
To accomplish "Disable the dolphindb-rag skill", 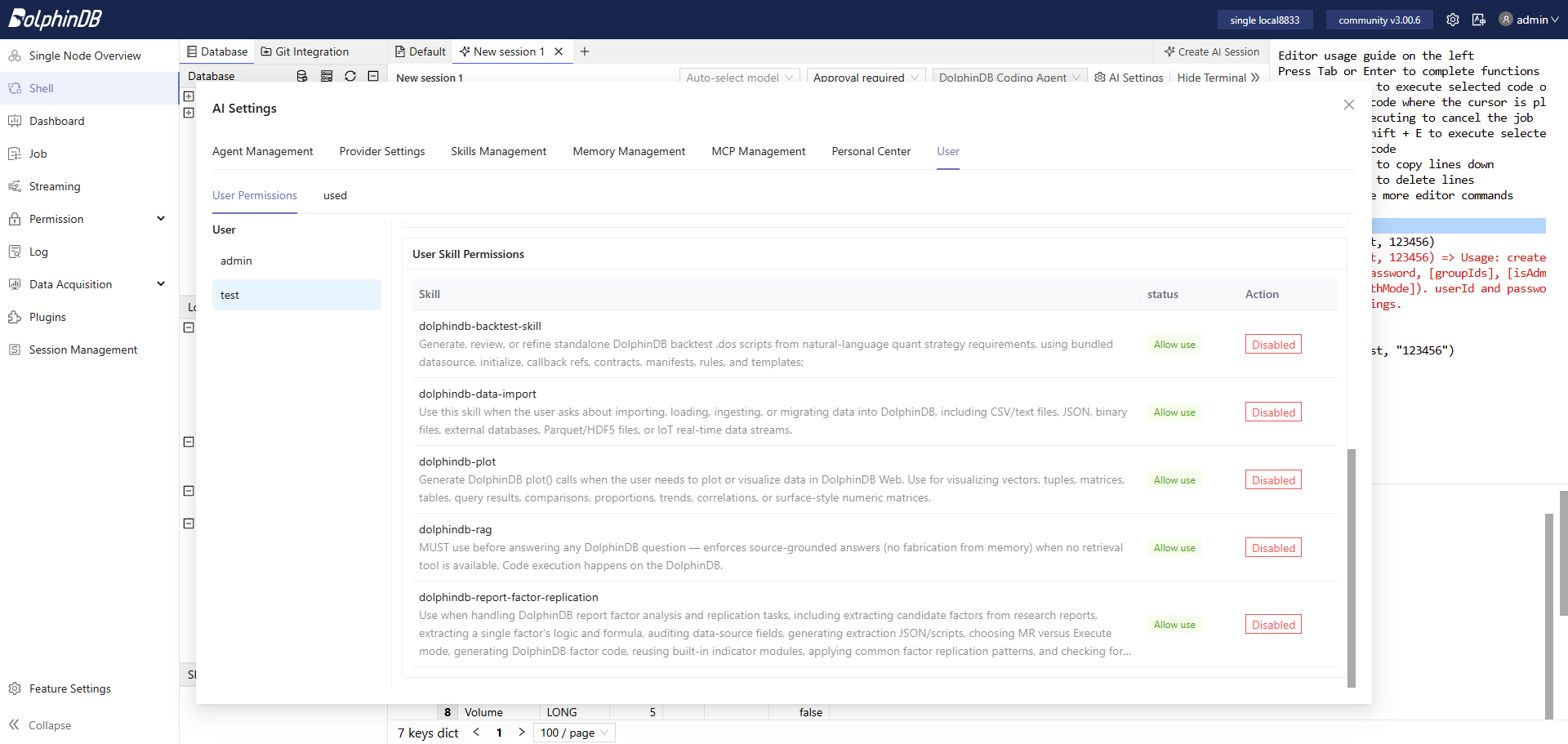I will click(x=1273, y=548).
